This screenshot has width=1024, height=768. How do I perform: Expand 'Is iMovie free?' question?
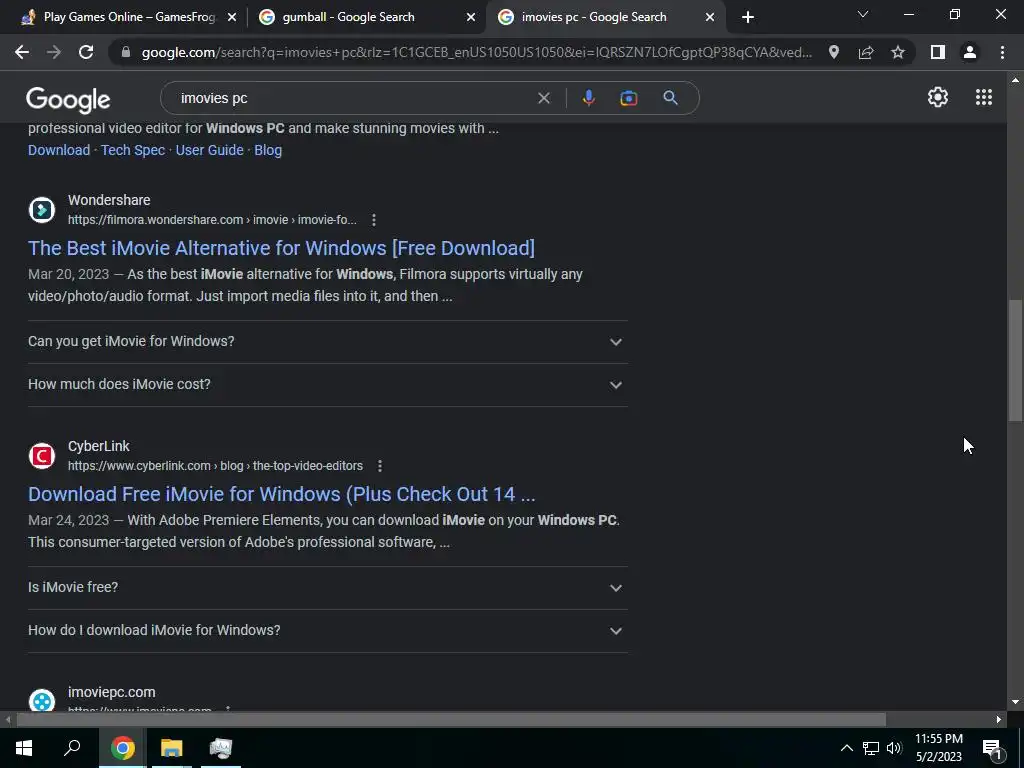pos(328,588)
